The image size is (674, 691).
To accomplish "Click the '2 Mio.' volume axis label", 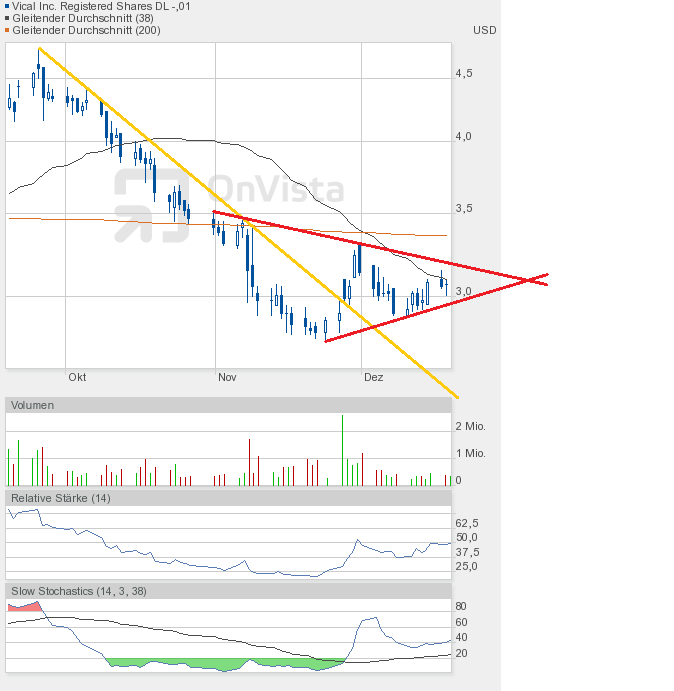I will pos(470,426).
